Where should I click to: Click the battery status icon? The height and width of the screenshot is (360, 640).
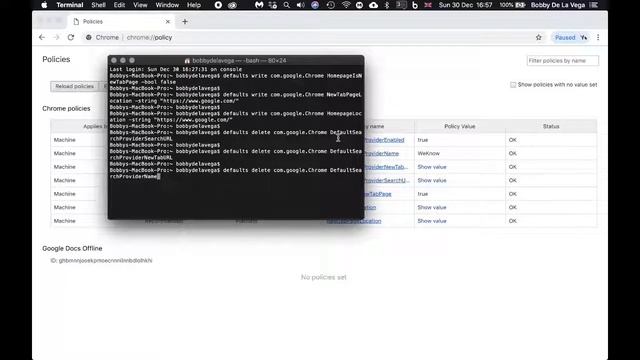(x=520, y=5)
